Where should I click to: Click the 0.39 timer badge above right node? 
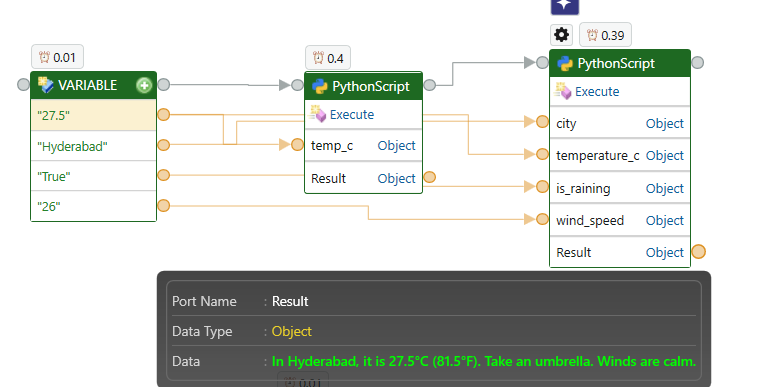605,35
